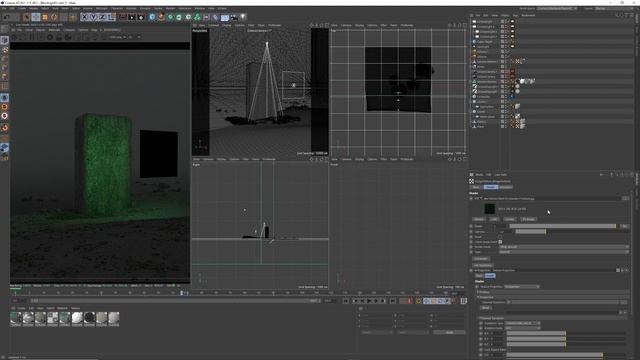This screenshot has width=640, height=360.
Task: Click the texture file path field
Action: click(x=552, y=198)
